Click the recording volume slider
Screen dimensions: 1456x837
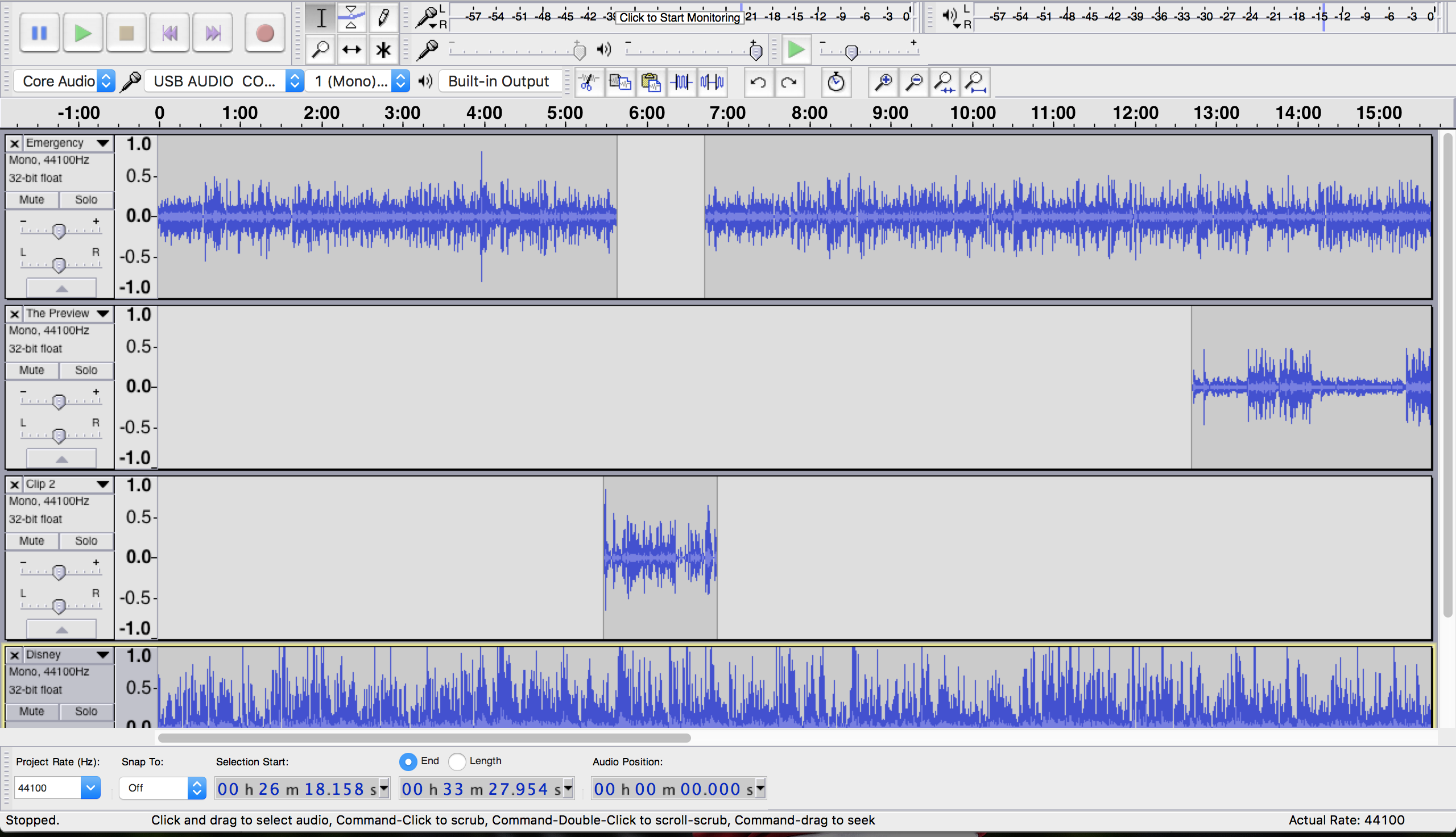click(x=518, y=51)
